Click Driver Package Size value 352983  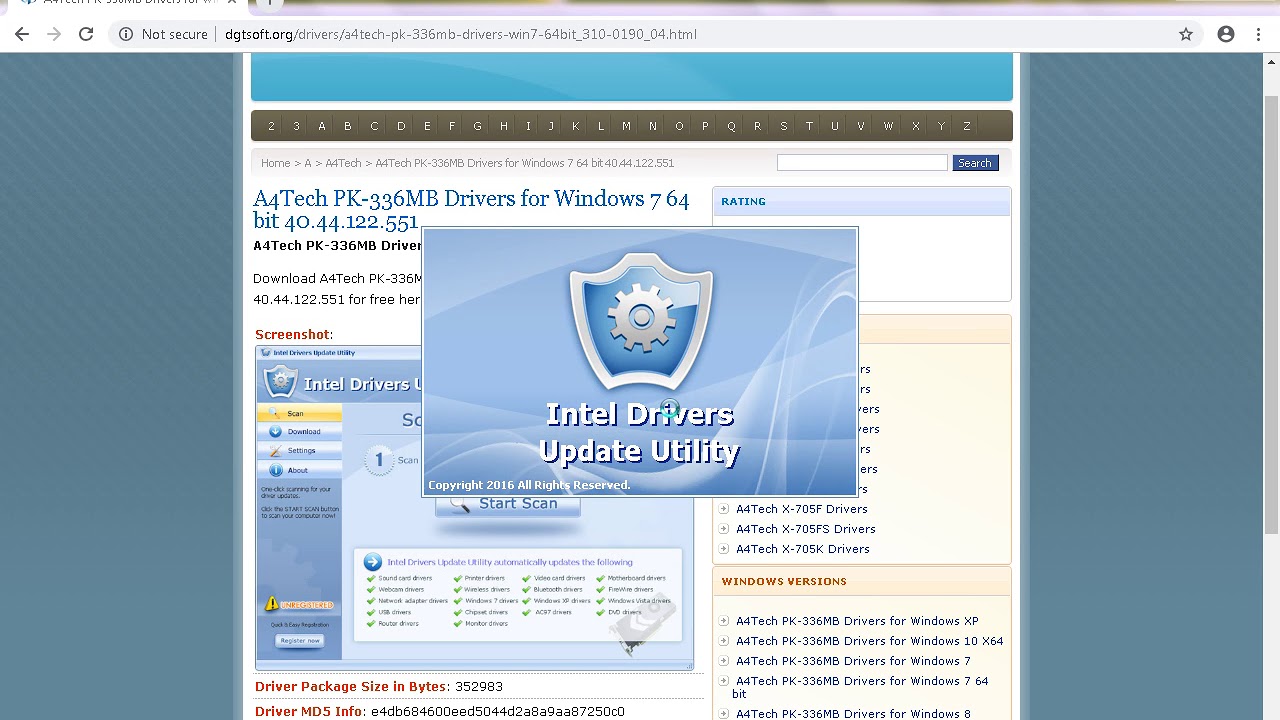[x=479, y=687]
